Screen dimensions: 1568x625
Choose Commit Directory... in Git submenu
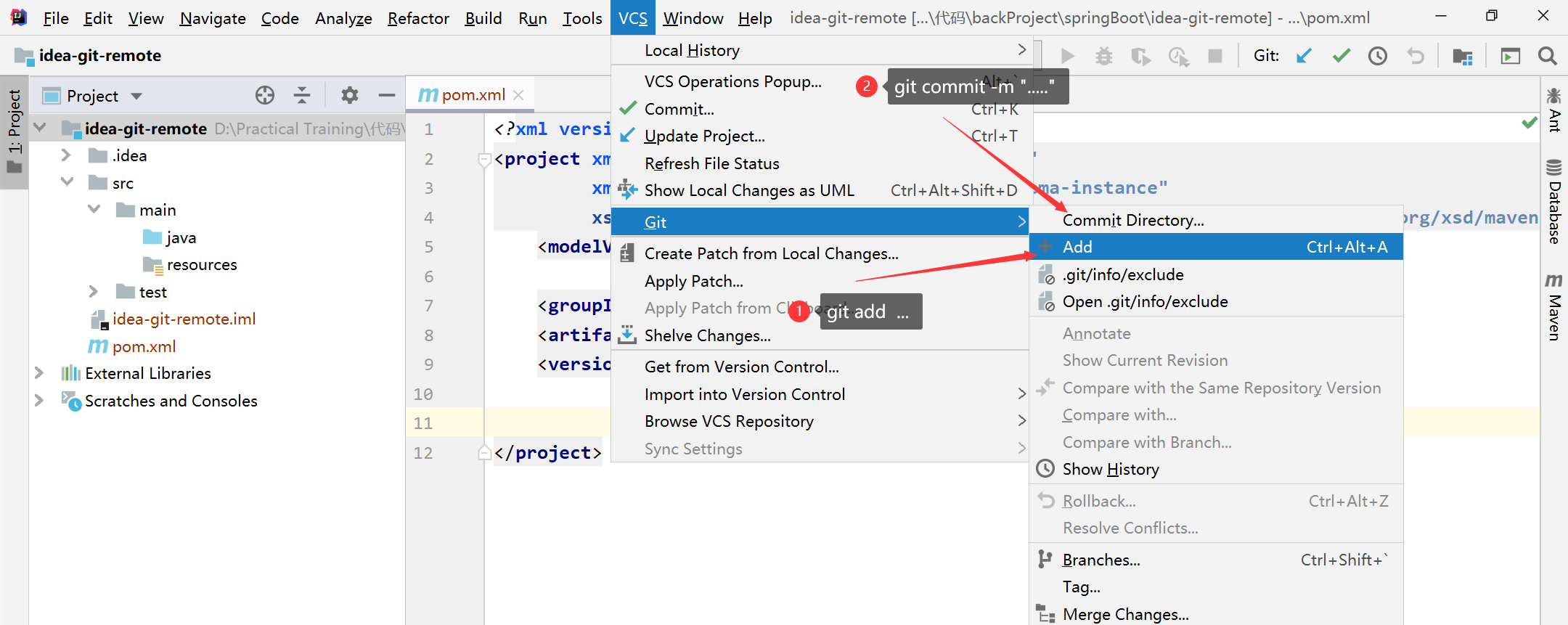(x=1217, y=220)
